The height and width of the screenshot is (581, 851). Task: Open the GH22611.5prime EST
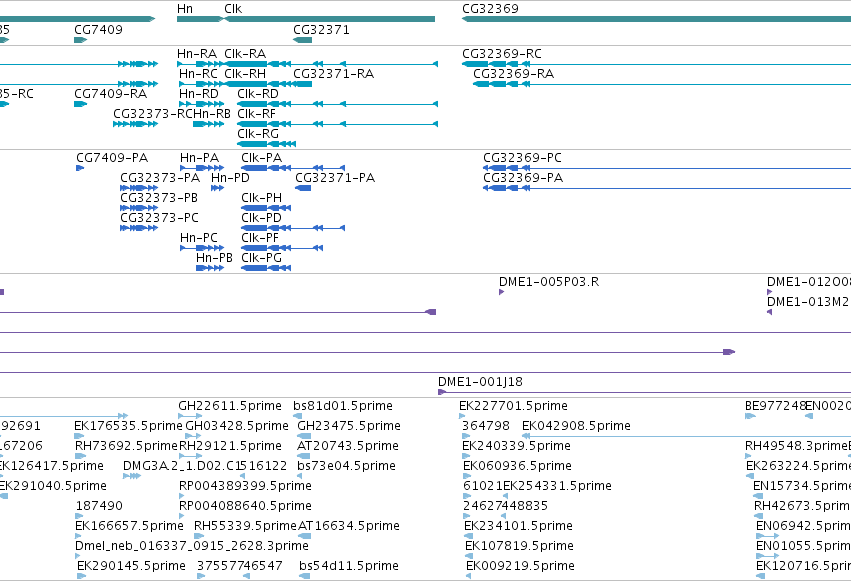click(230, 406)
